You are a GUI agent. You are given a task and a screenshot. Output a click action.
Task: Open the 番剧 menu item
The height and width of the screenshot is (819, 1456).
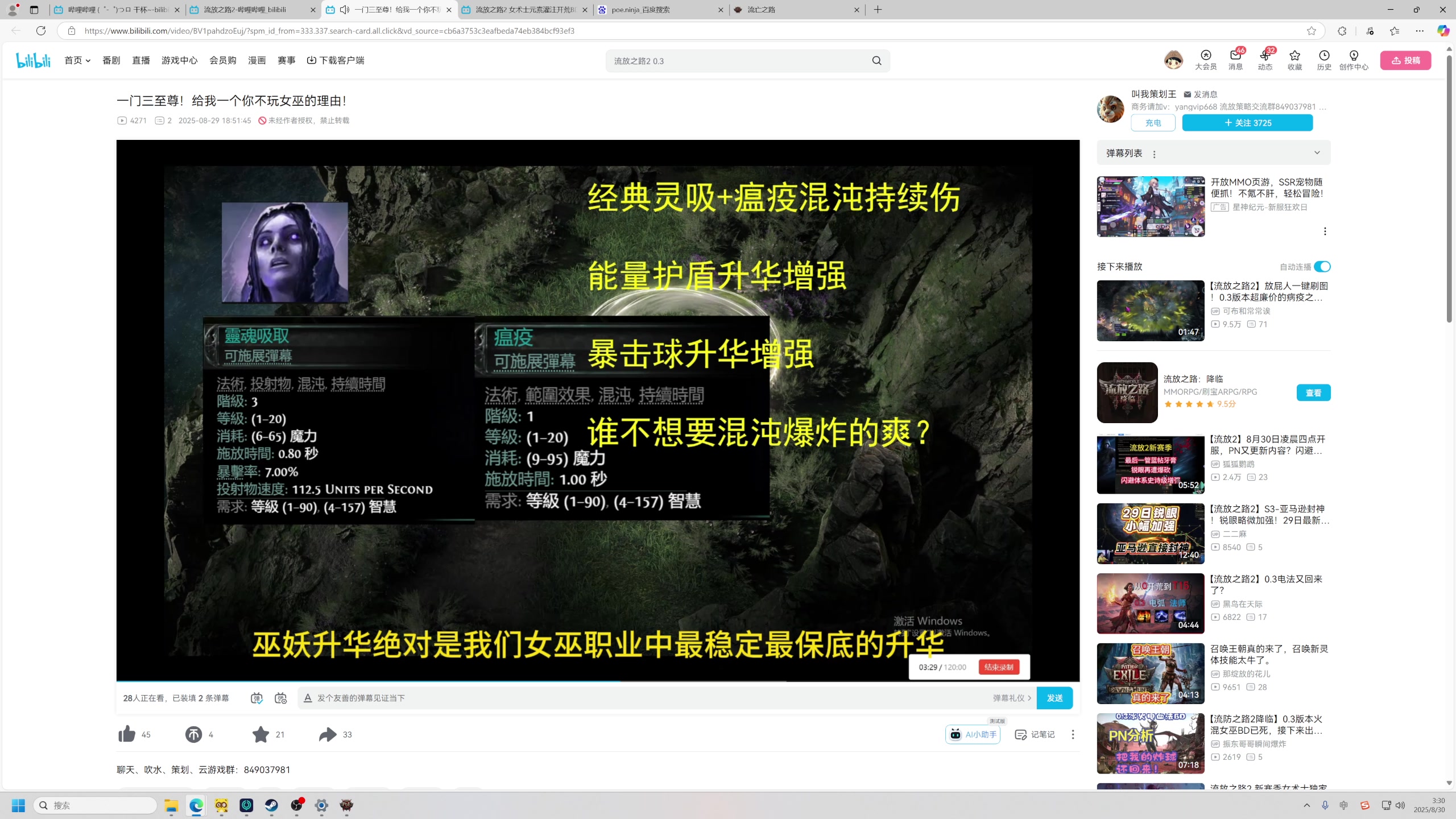(x=111, y=60)
